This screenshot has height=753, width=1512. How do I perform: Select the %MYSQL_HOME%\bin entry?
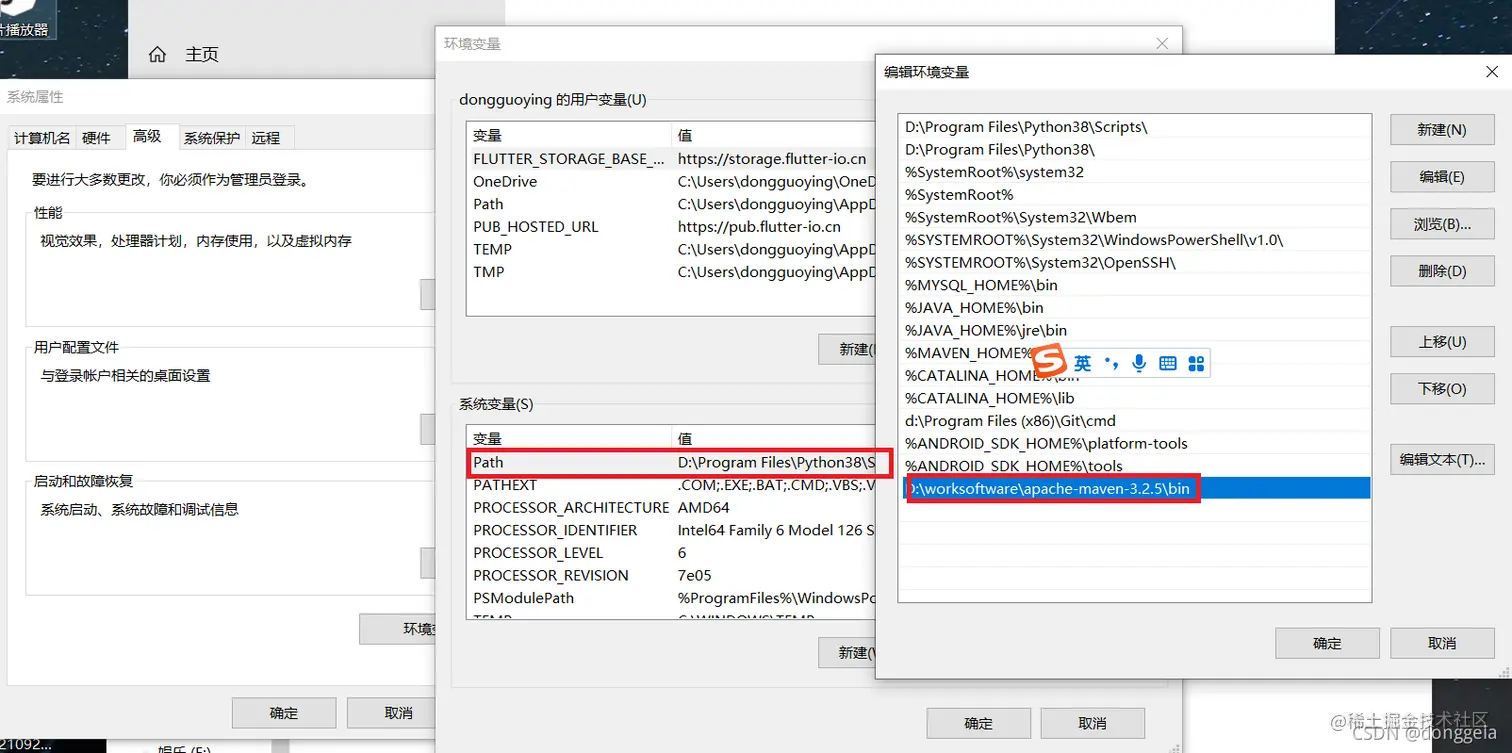point(1134,285)
